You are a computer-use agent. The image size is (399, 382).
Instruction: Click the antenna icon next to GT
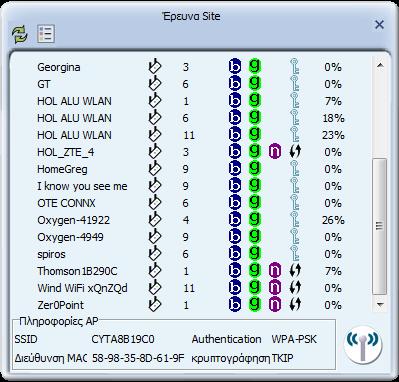154,83
